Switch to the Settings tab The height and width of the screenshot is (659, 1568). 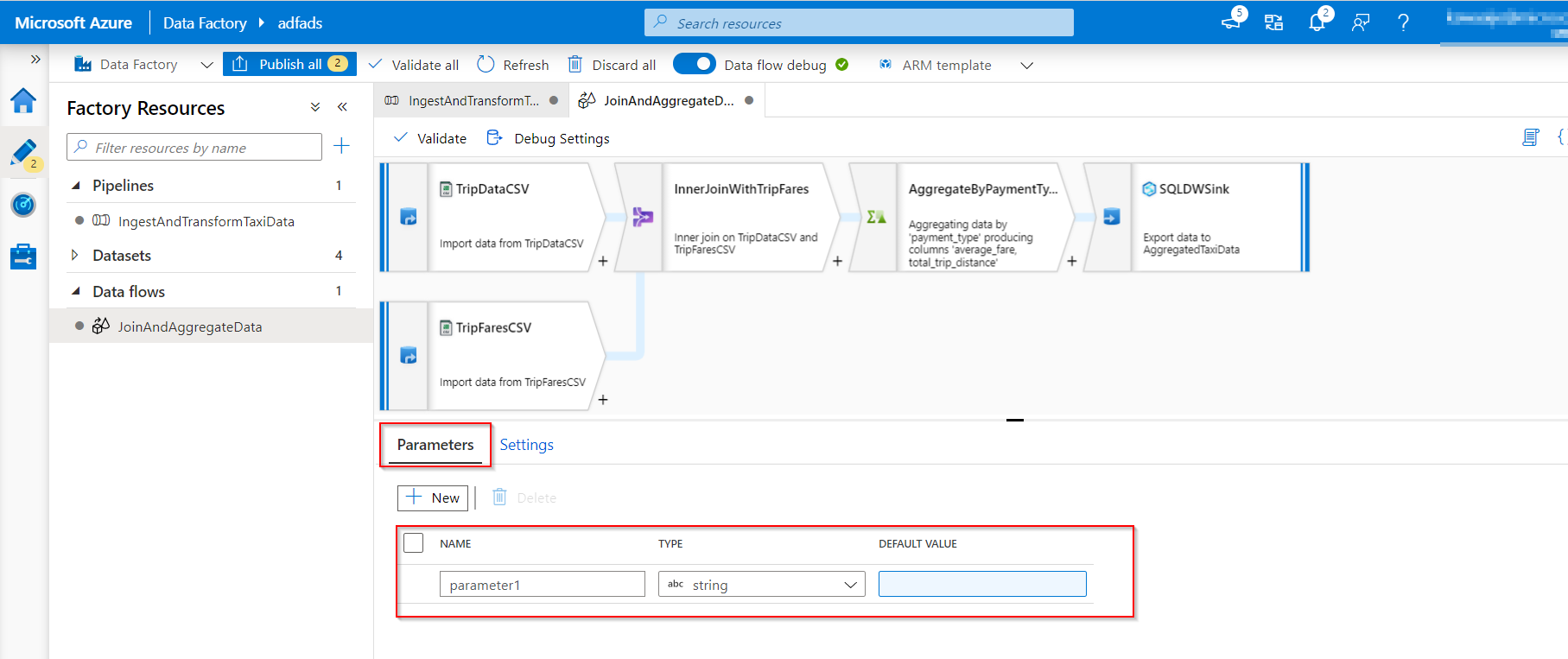(526, 445)
